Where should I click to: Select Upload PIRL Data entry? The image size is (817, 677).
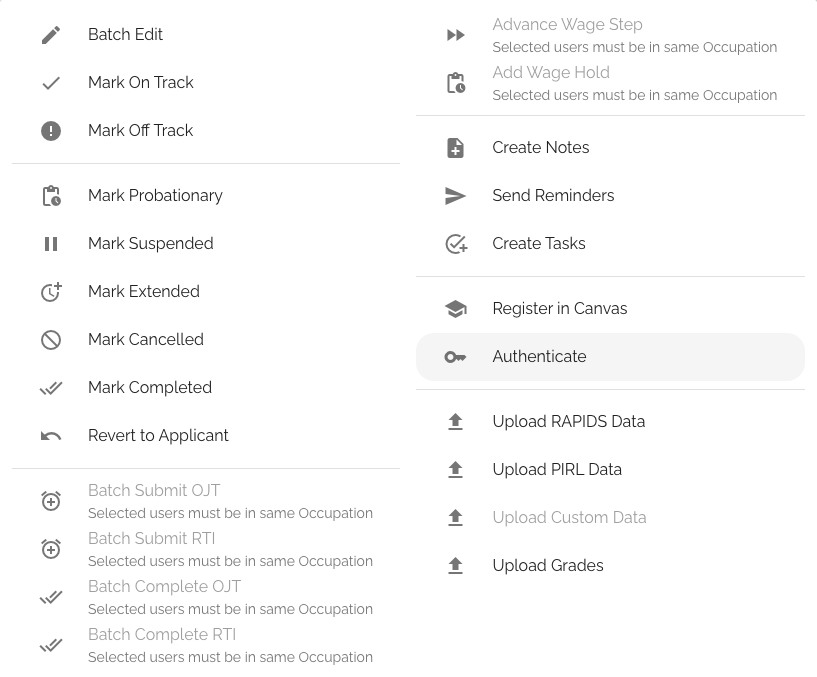[x=610, y=470]
